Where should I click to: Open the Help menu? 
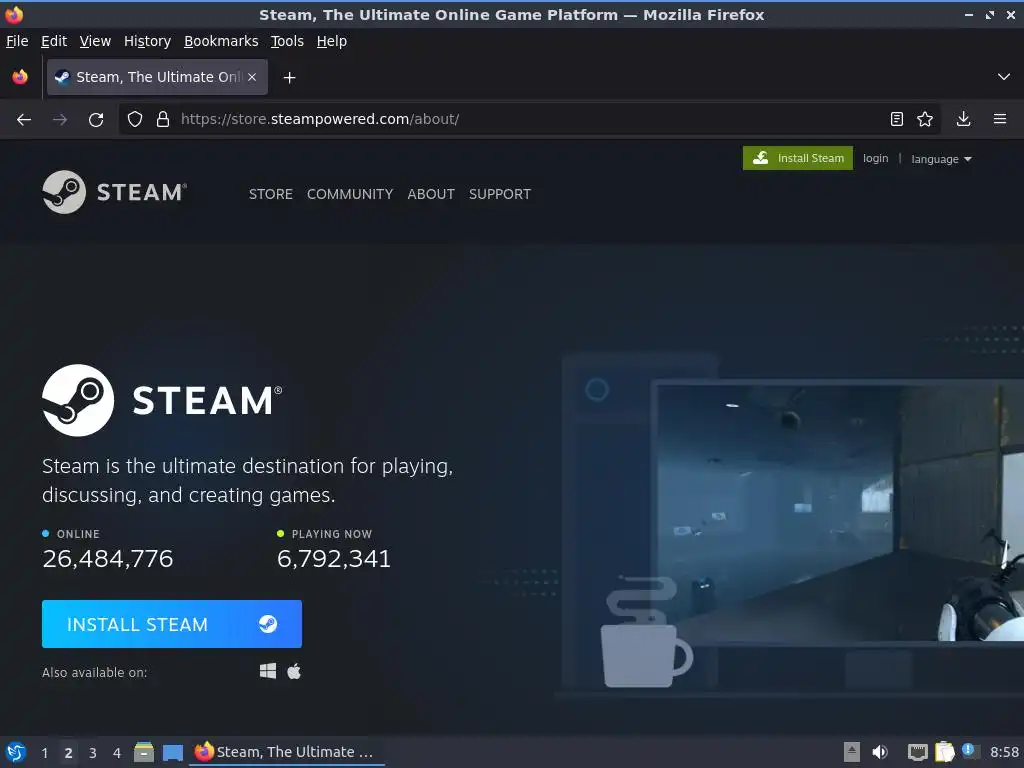332,41
